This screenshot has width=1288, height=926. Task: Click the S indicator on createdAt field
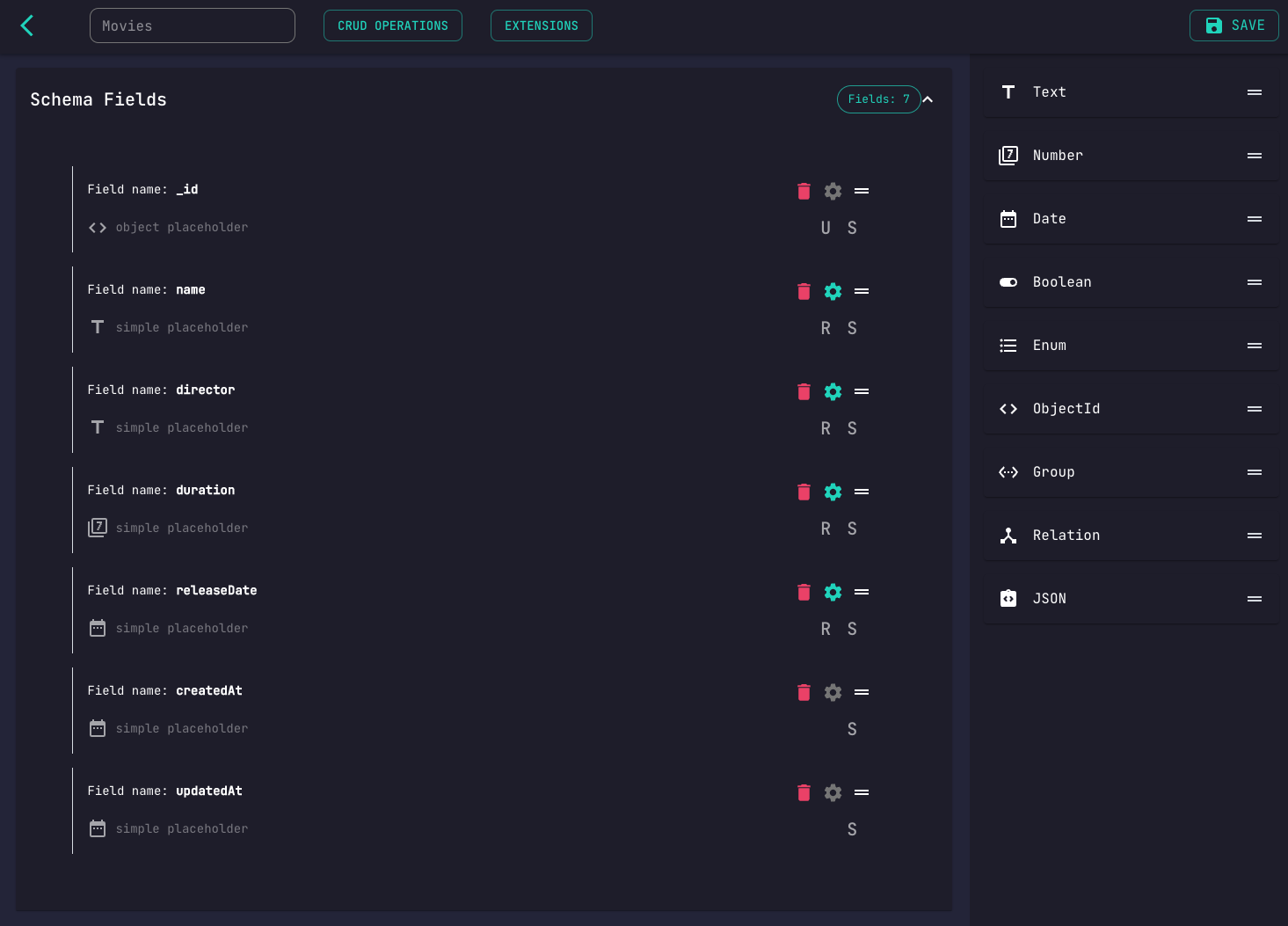(852, 729)
